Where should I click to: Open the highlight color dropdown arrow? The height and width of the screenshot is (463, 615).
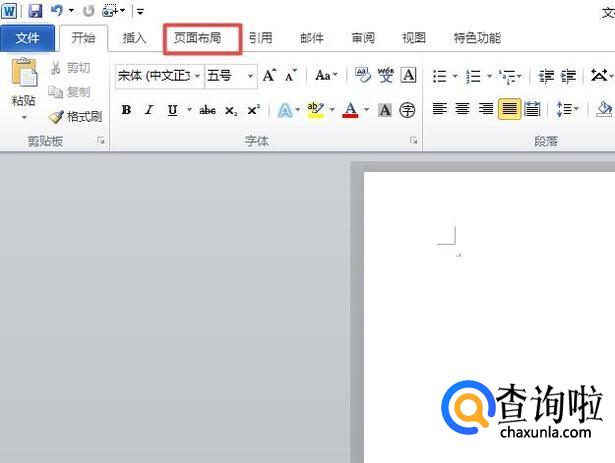[332, 109]
